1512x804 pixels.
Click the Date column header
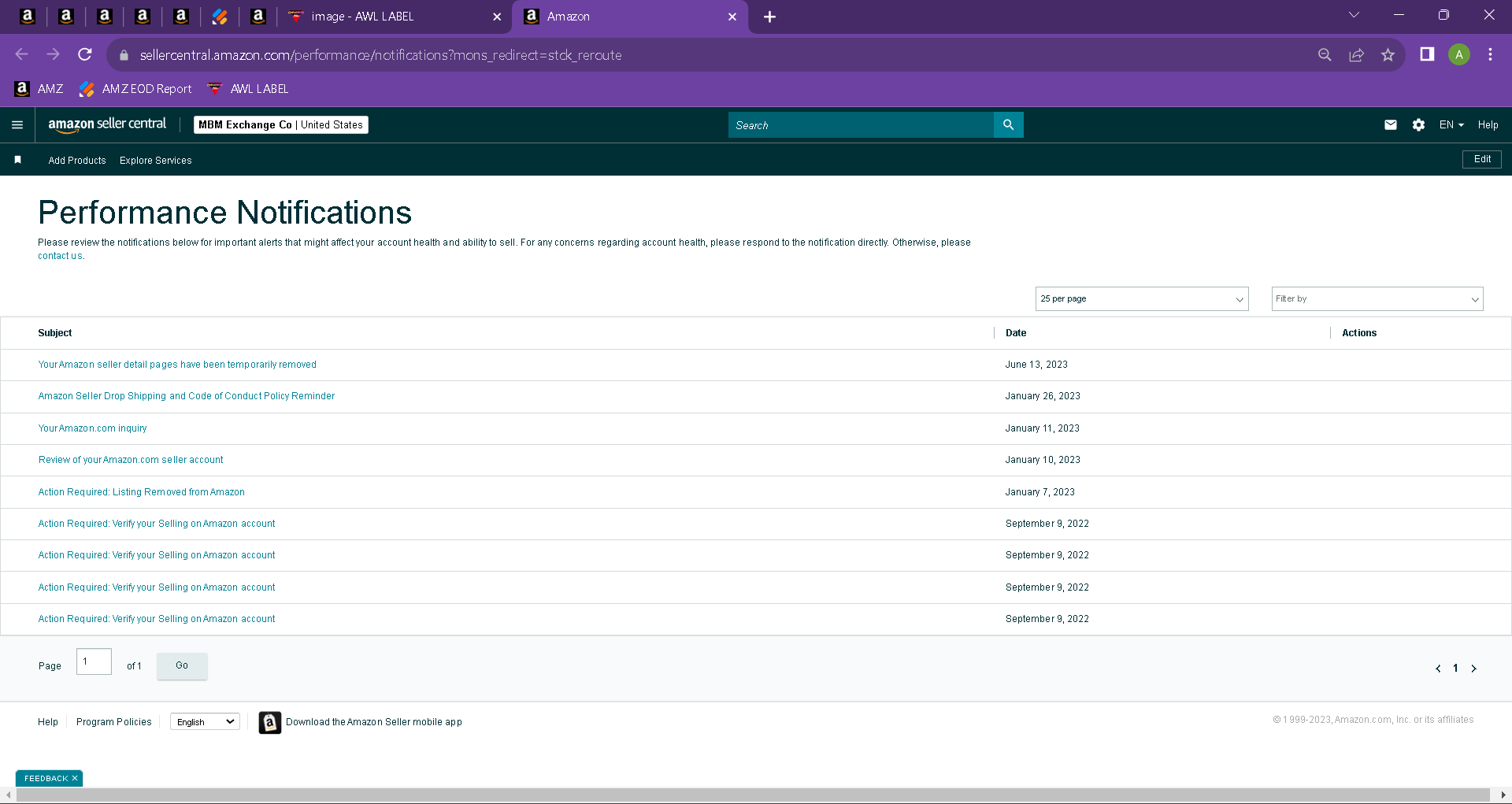click(1016, 333)
